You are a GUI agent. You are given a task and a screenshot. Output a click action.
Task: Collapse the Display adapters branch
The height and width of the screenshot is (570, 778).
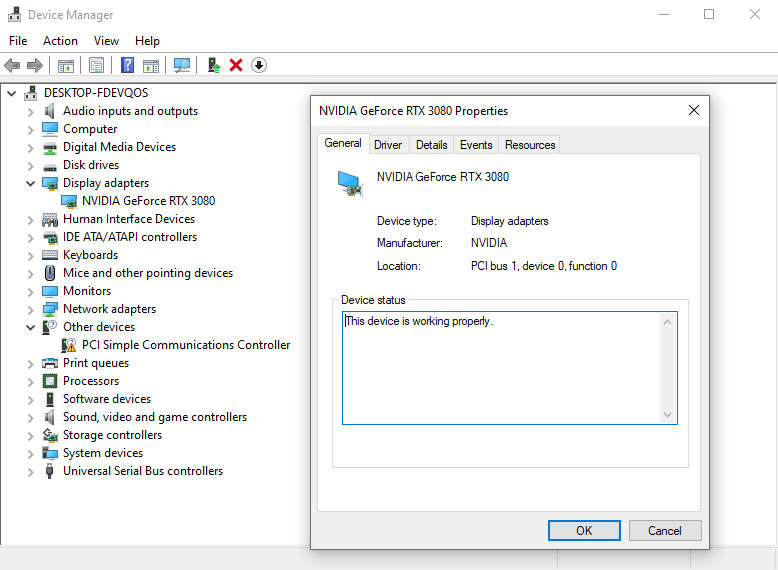[30, 183]
